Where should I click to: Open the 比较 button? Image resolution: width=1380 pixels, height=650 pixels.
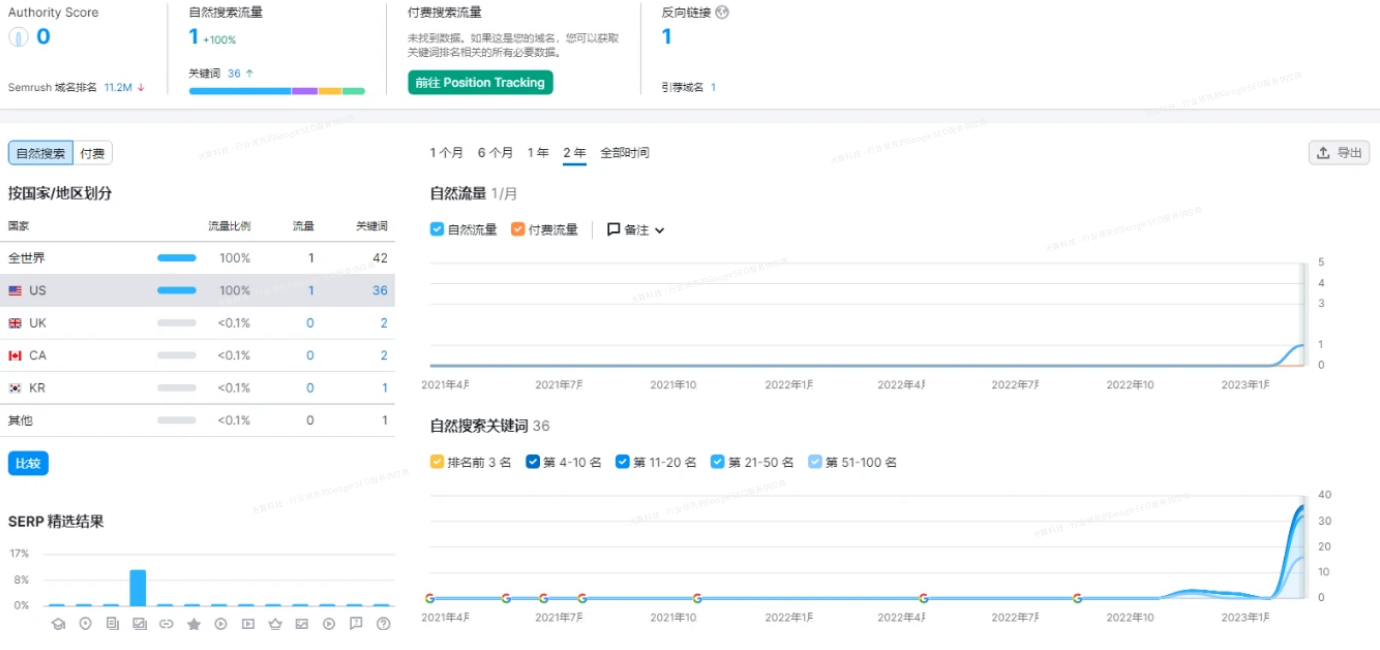point(28,463)
